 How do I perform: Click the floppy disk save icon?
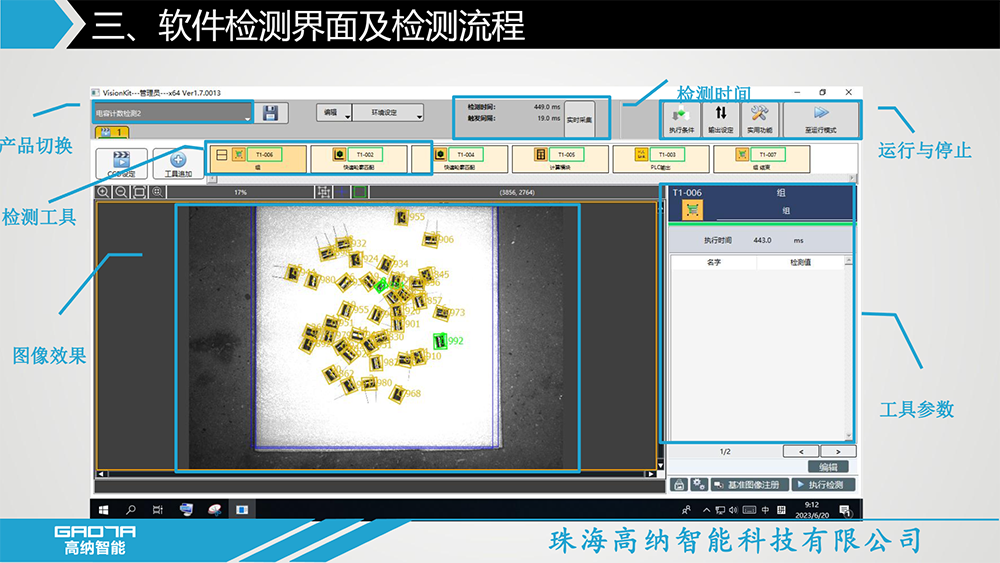[270, 113]
